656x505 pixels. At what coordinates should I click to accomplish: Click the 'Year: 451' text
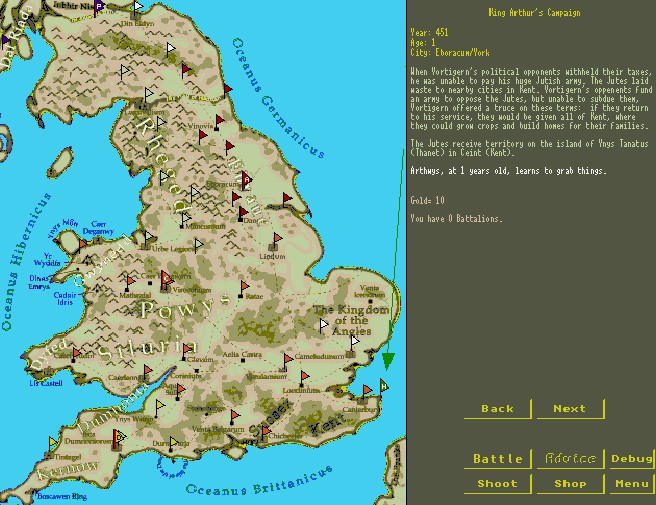429,33
